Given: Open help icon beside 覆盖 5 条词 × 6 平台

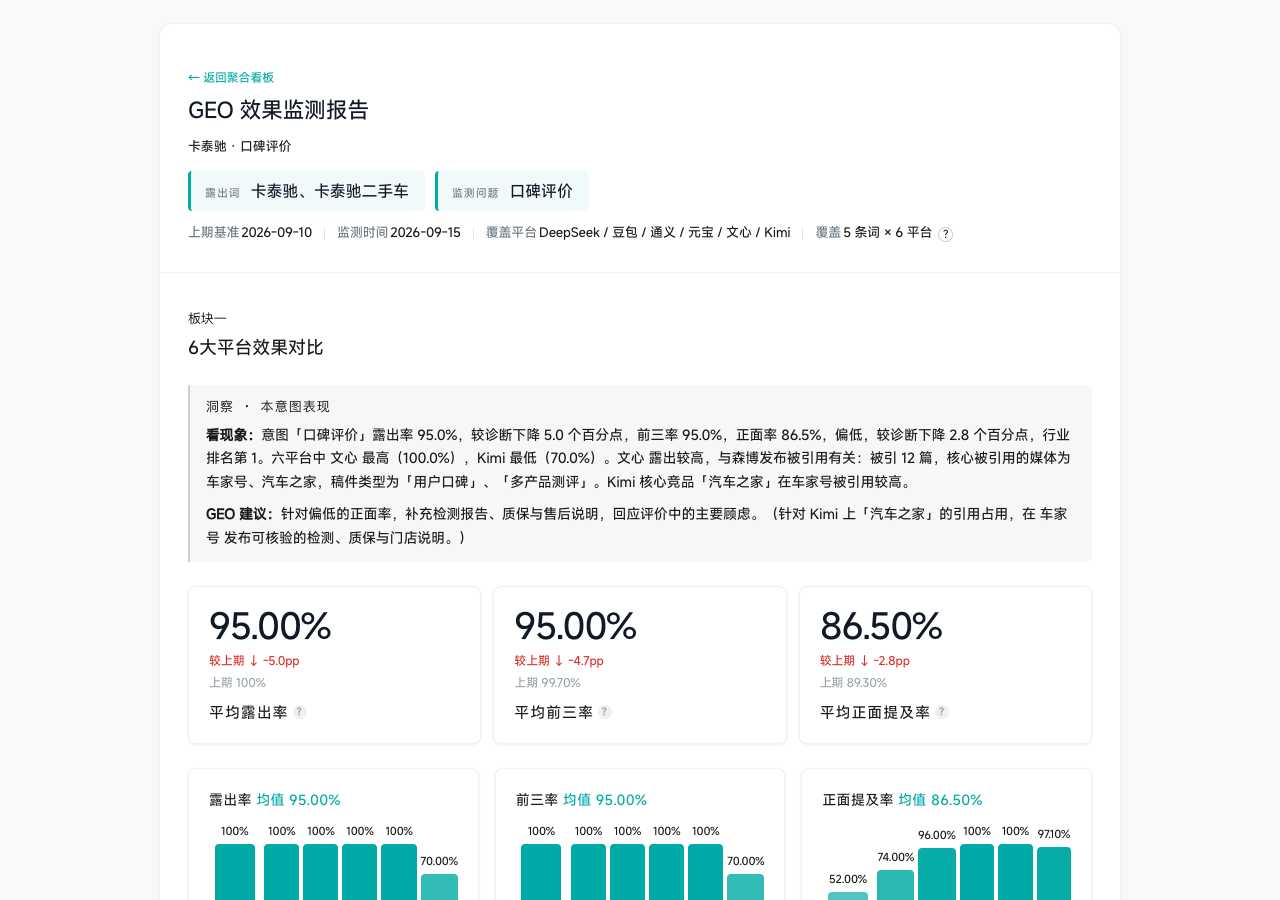Looking at the screenshot, I should (x=945, y=234).
